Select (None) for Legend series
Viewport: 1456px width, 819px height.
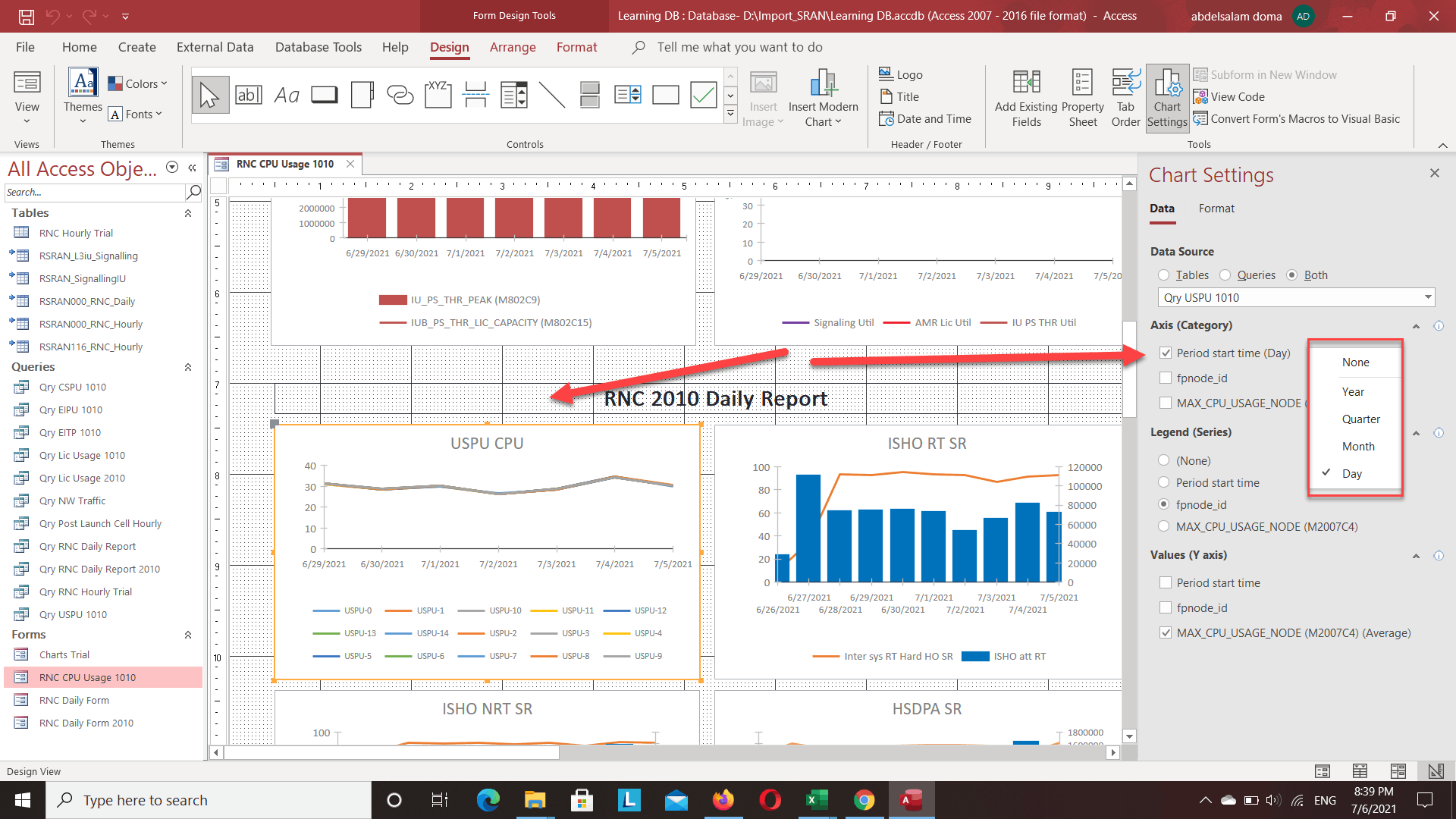point(1164,460)
